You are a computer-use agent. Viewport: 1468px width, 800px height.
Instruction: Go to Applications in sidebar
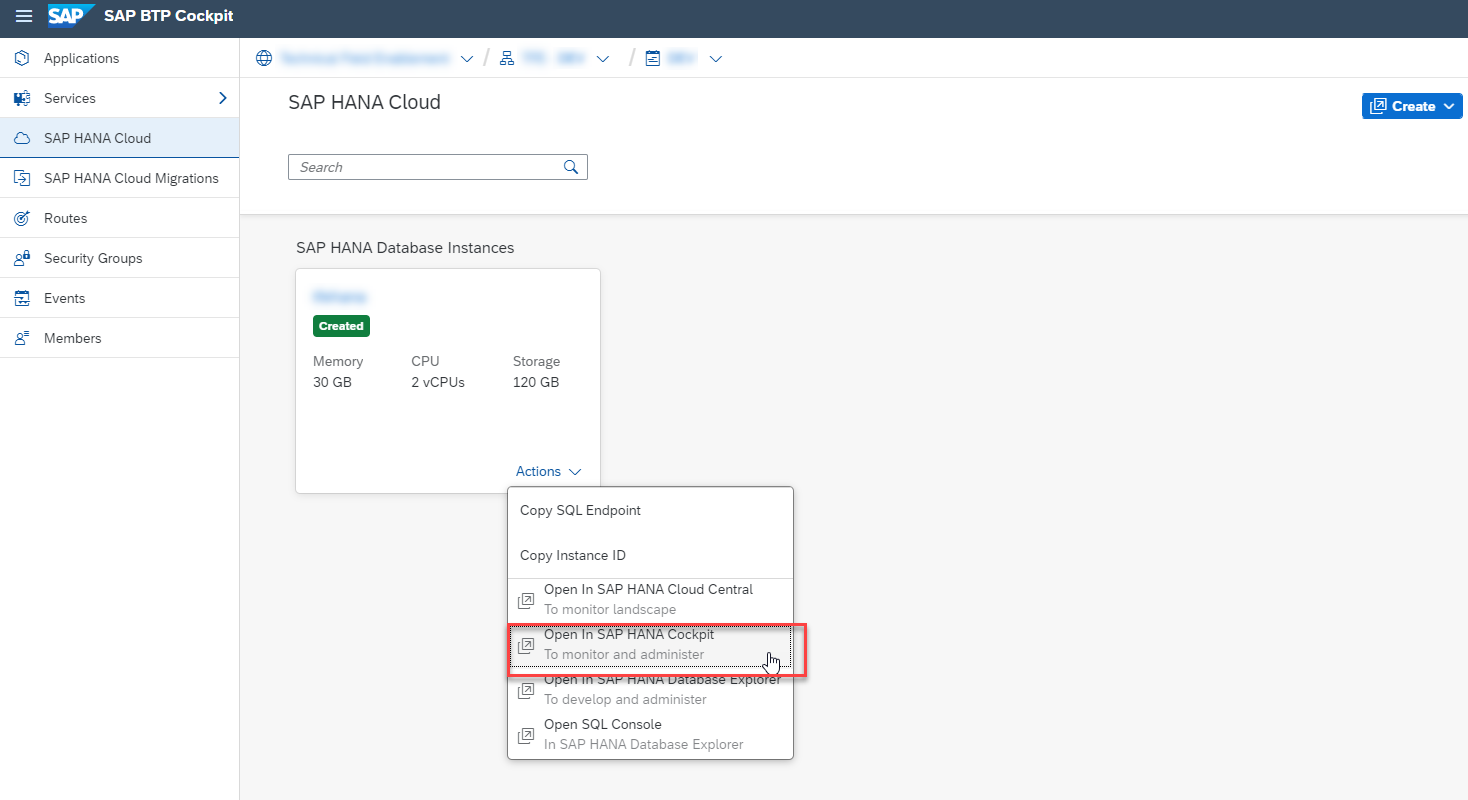pos(119,58)
